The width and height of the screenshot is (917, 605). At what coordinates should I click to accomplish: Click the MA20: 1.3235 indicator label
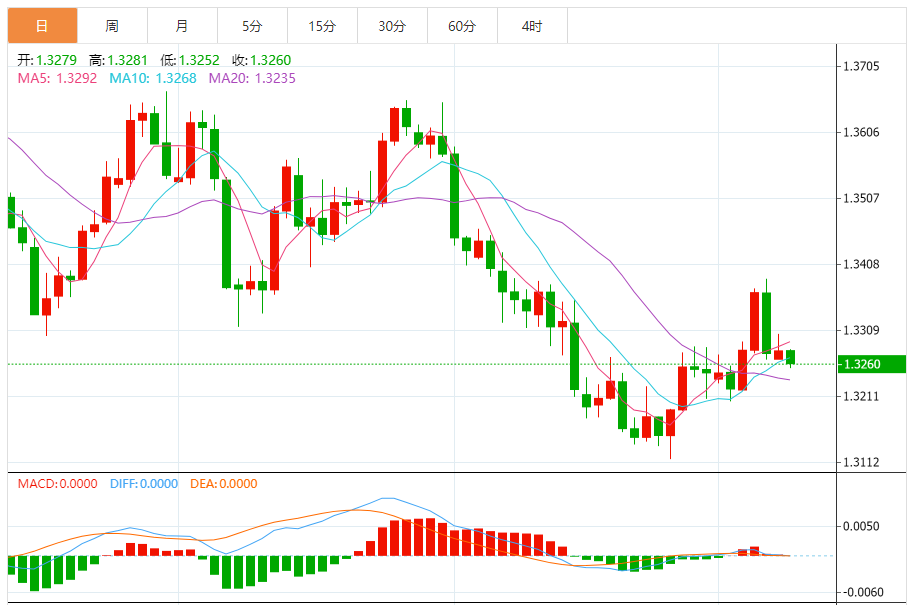click(x=252, y=78)
